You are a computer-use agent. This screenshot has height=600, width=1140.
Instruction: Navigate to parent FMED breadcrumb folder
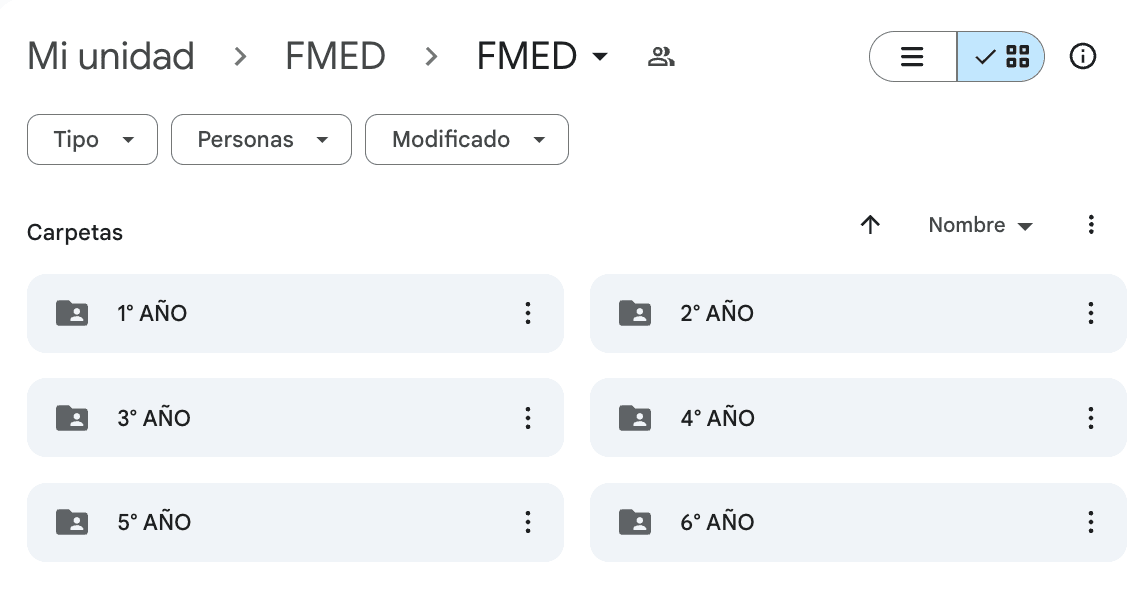[x=335, y=57]
